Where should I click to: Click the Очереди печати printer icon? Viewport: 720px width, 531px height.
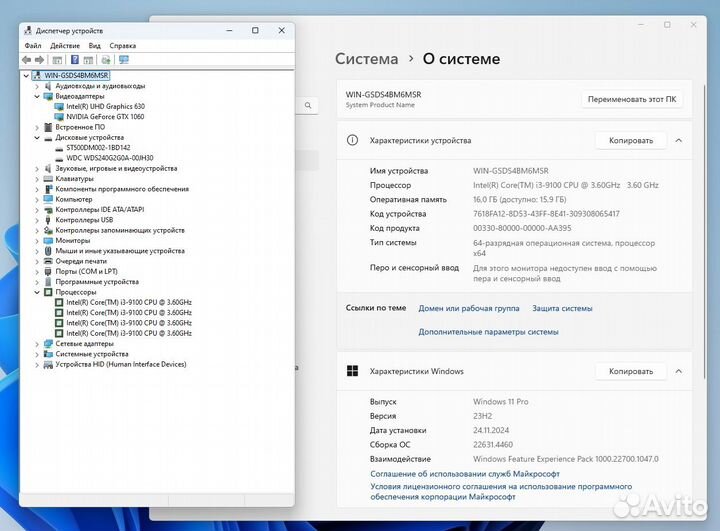pyautogui.click(x=48, y=261)
